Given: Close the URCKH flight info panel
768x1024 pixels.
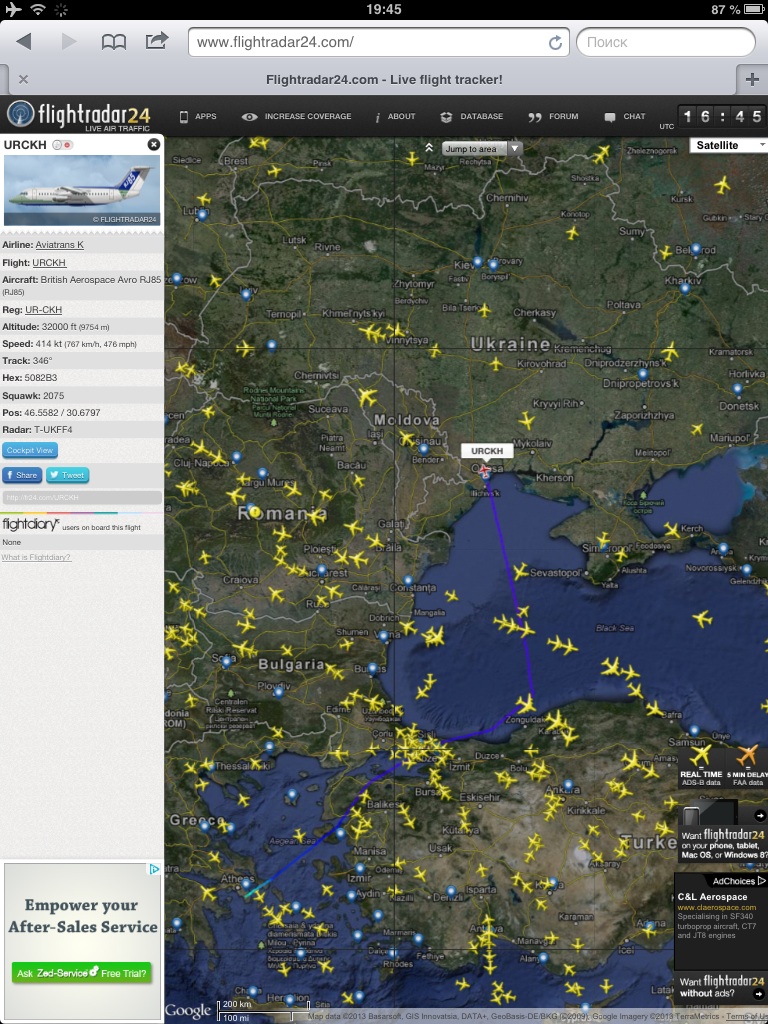Looking at the screenshot, I should pyautogui.click(x=153, y=145).
